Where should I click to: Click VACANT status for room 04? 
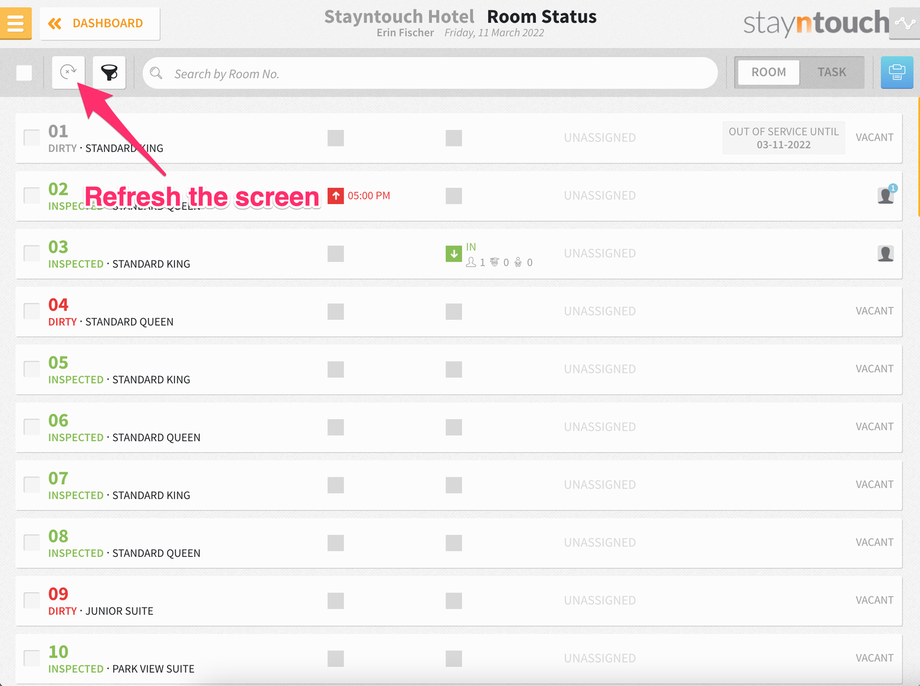pyautogui.click(x=874, y=311)
